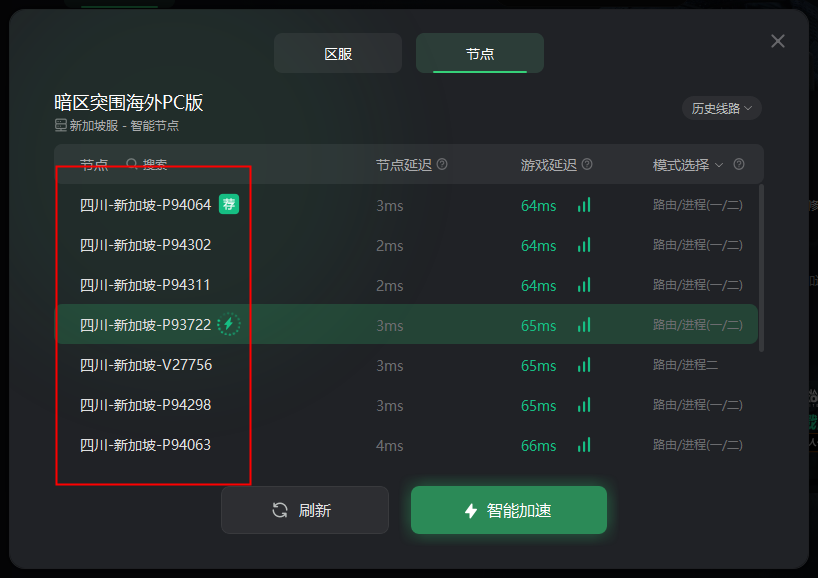The width and height of the screenshot is (818, 578).
Task: Click the node list vertical scrollbar
Action: (761, 268)
